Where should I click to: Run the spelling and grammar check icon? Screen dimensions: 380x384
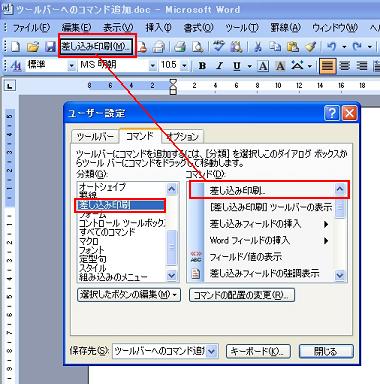219,47
